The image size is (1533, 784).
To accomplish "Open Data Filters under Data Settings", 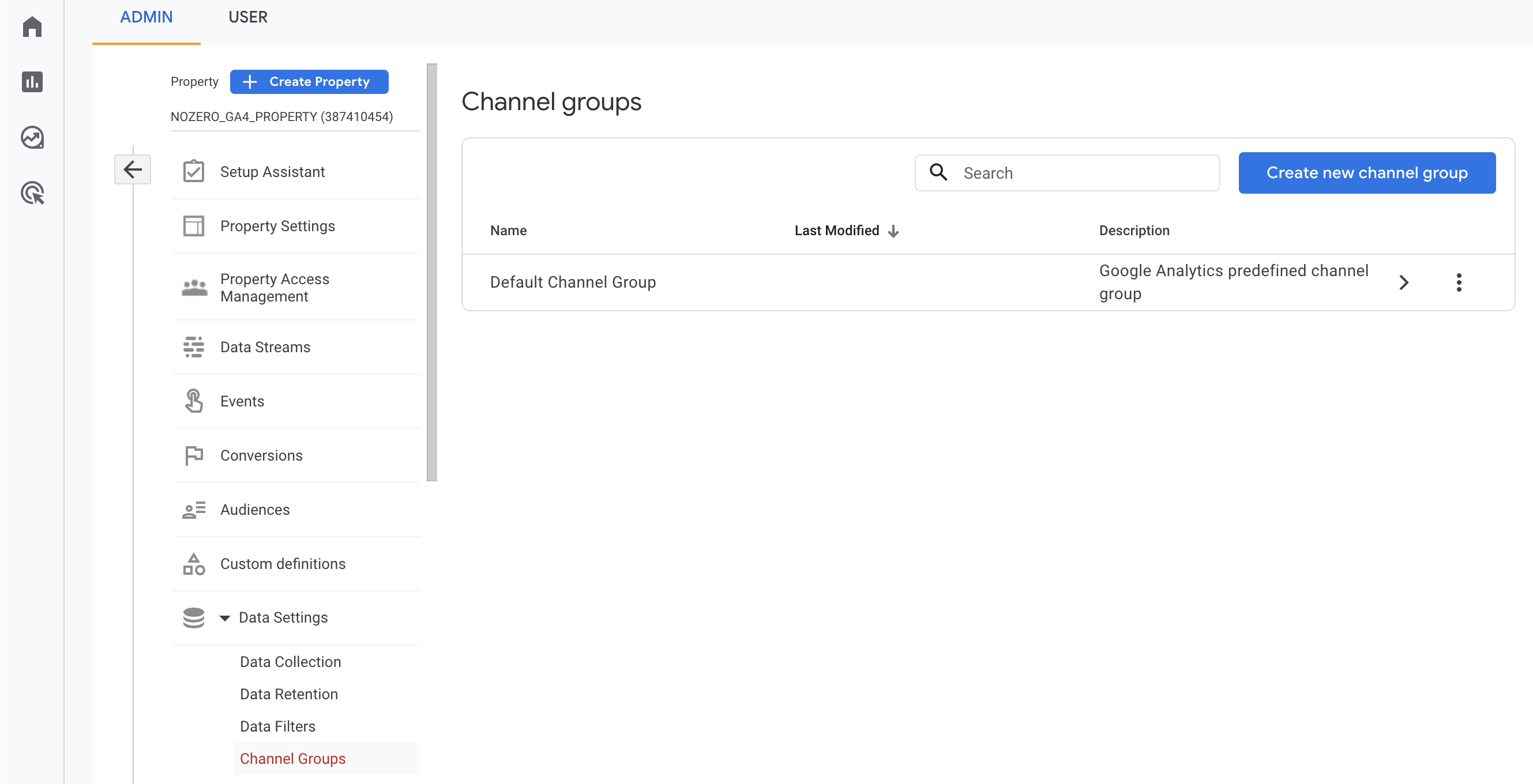I will [x=277, y=726].
